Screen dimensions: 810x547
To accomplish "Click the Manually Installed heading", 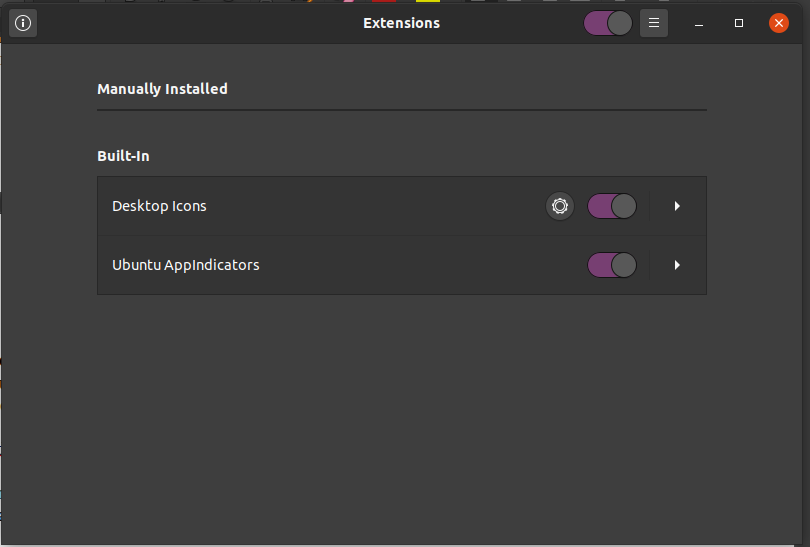I will point(162,89).
